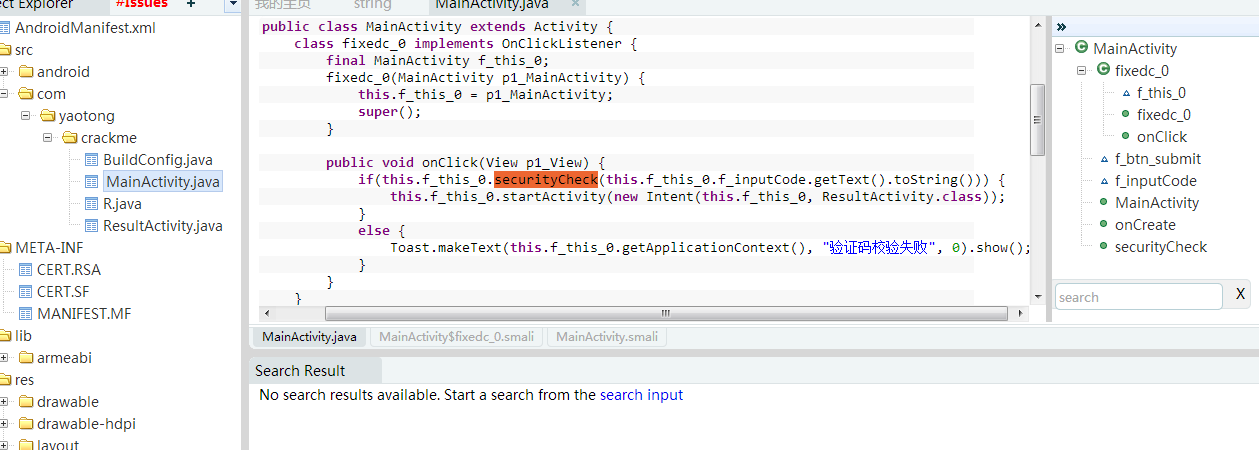Expand the android package folder

click(x=5, y=72)
